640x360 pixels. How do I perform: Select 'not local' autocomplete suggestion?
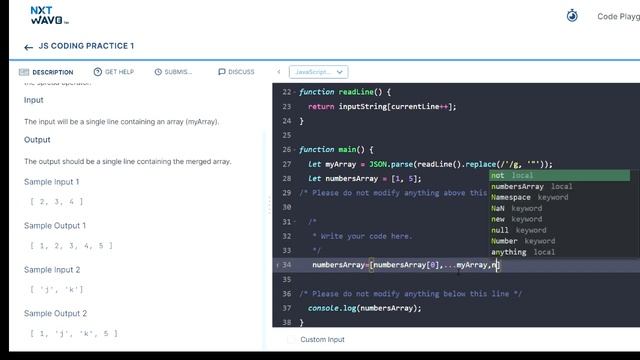click(x=559, y=176)
